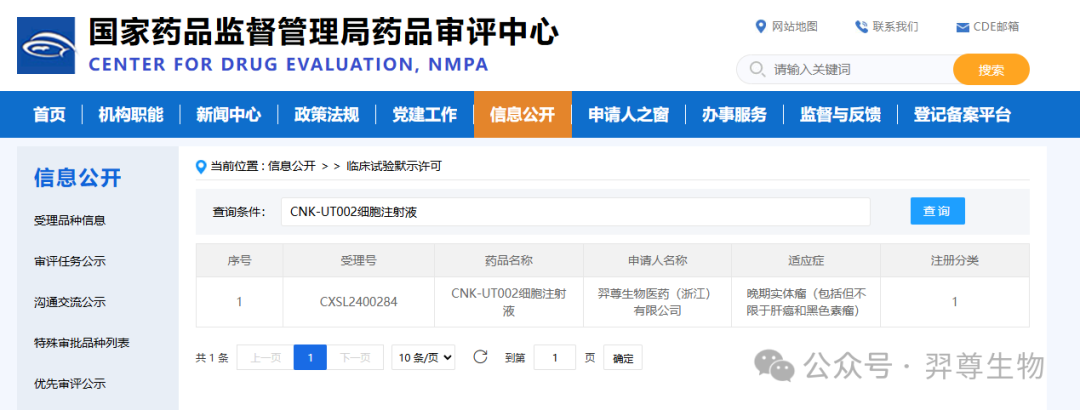Go to 申请人之窗 in navigation bar

pos(628,114)
